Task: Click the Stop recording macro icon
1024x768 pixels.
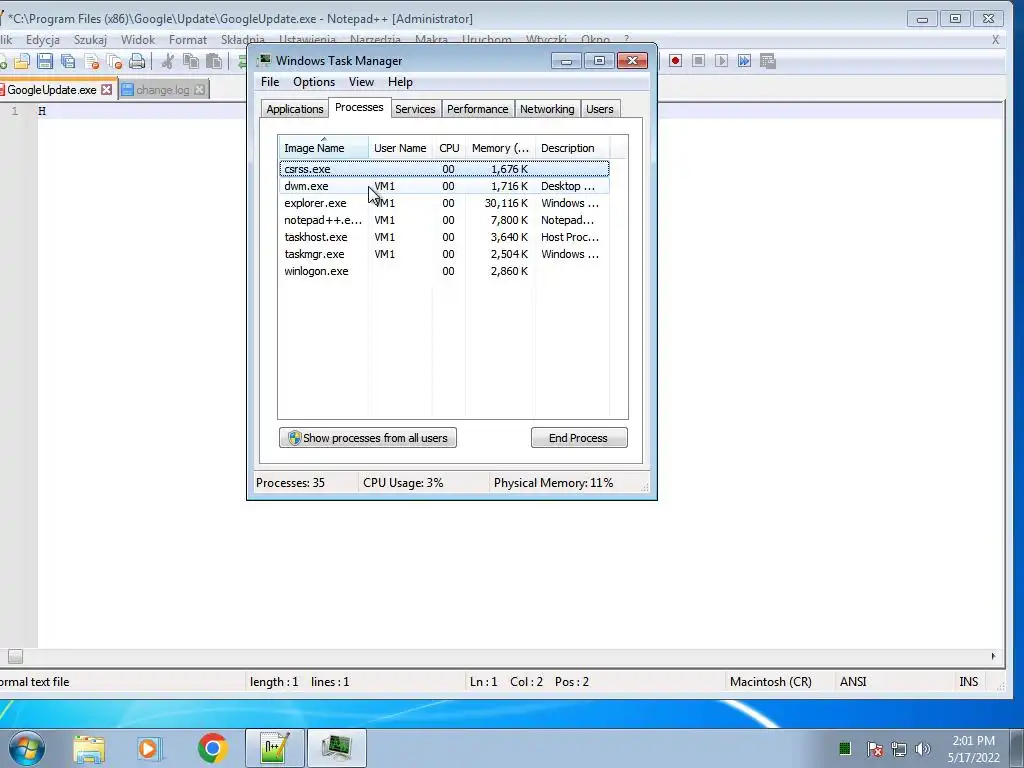Action: tap(698, 61)
